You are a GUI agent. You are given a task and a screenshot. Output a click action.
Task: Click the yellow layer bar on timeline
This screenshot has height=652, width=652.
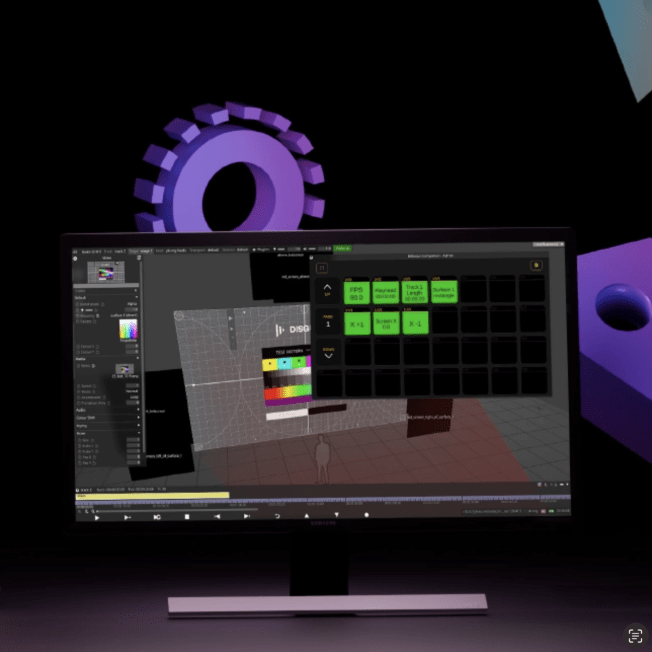pyautogui.click(x=152, y=495)
